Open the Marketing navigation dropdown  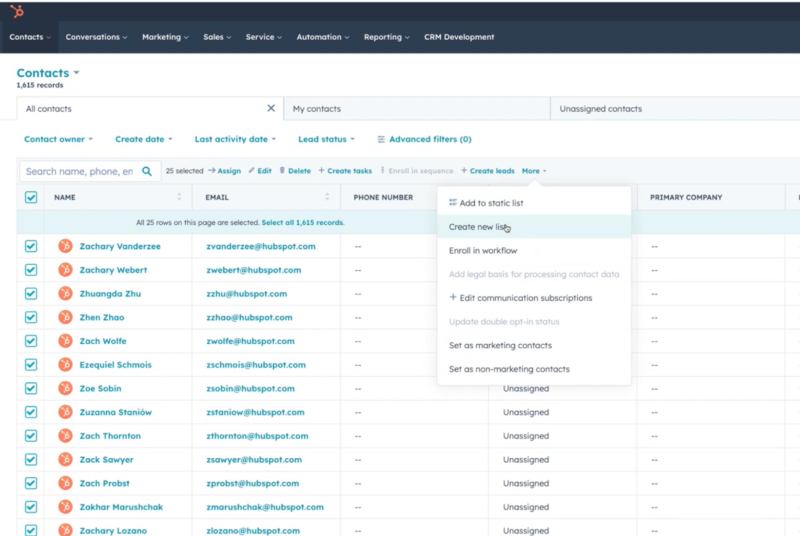pyautogui.click(x=165, y=37)
